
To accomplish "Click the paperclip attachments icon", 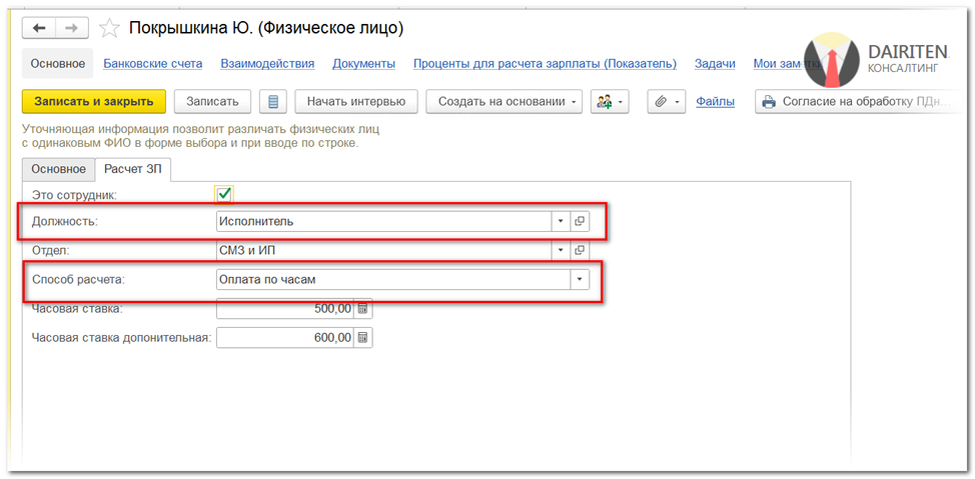I will coord(666,101).
